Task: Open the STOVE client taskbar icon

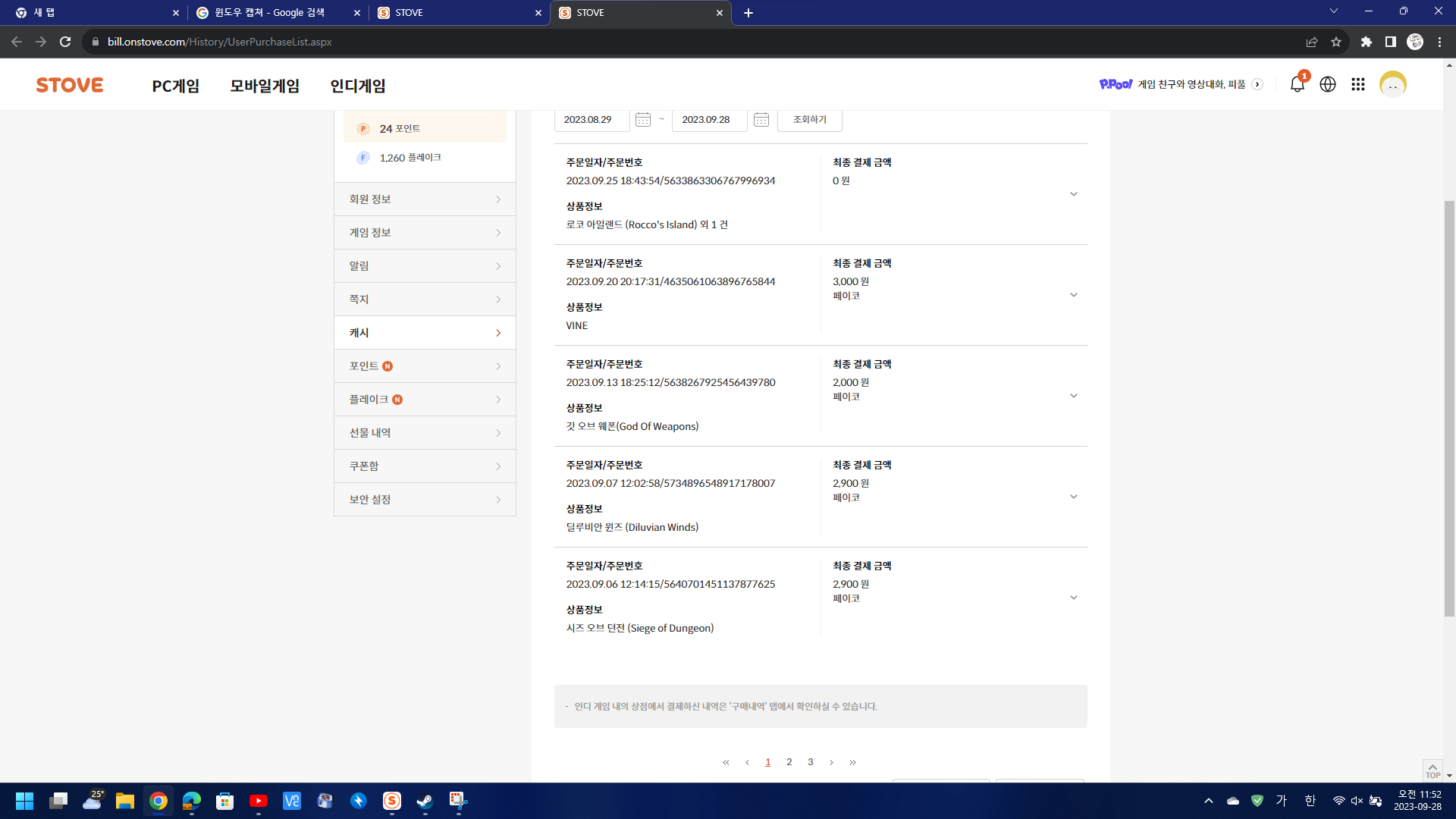Action: coord(392,801)
